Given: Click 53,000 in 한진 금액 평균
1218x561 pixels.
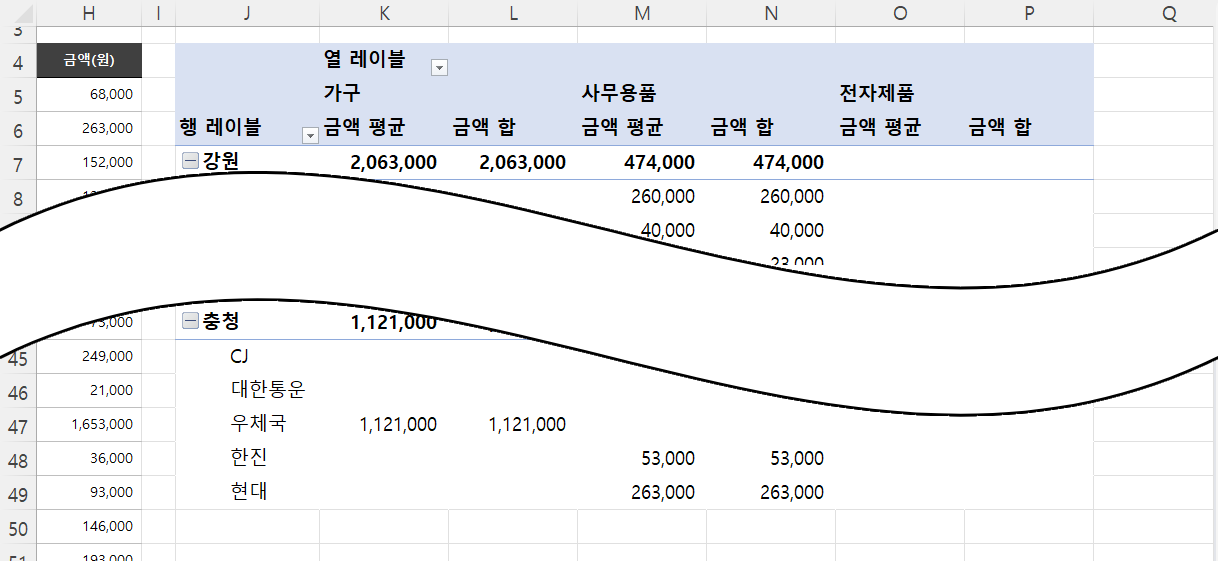Looking at the screenshot, I should click(668, 458).
